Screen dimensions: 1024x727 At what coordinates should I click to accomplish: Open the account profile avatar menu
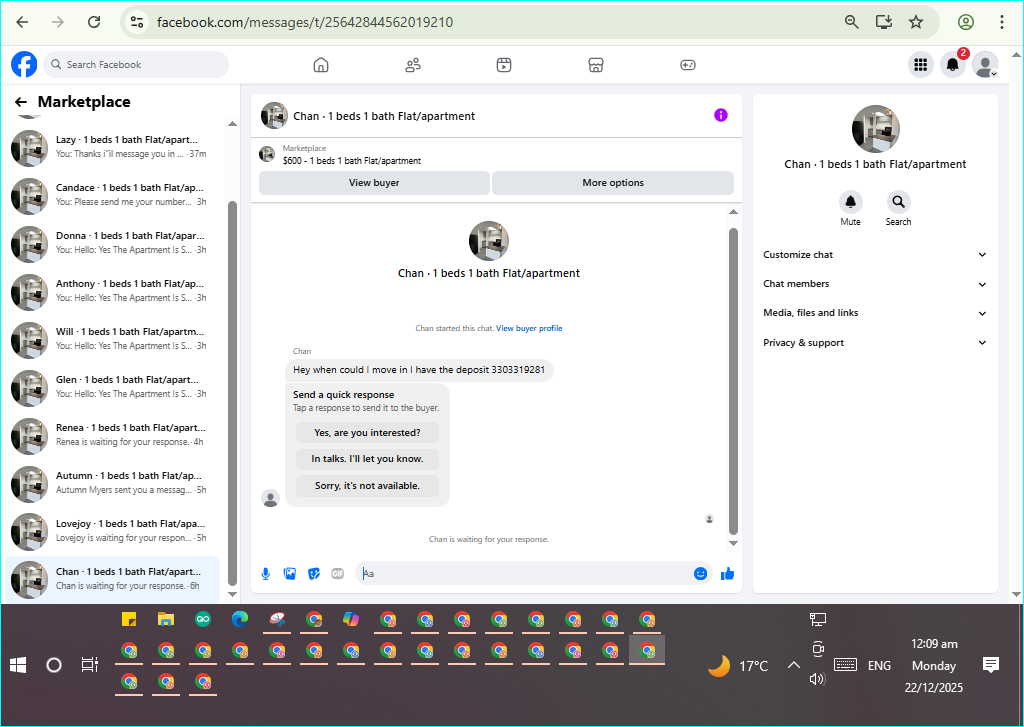pyautogui.click(x=985, y=65)
